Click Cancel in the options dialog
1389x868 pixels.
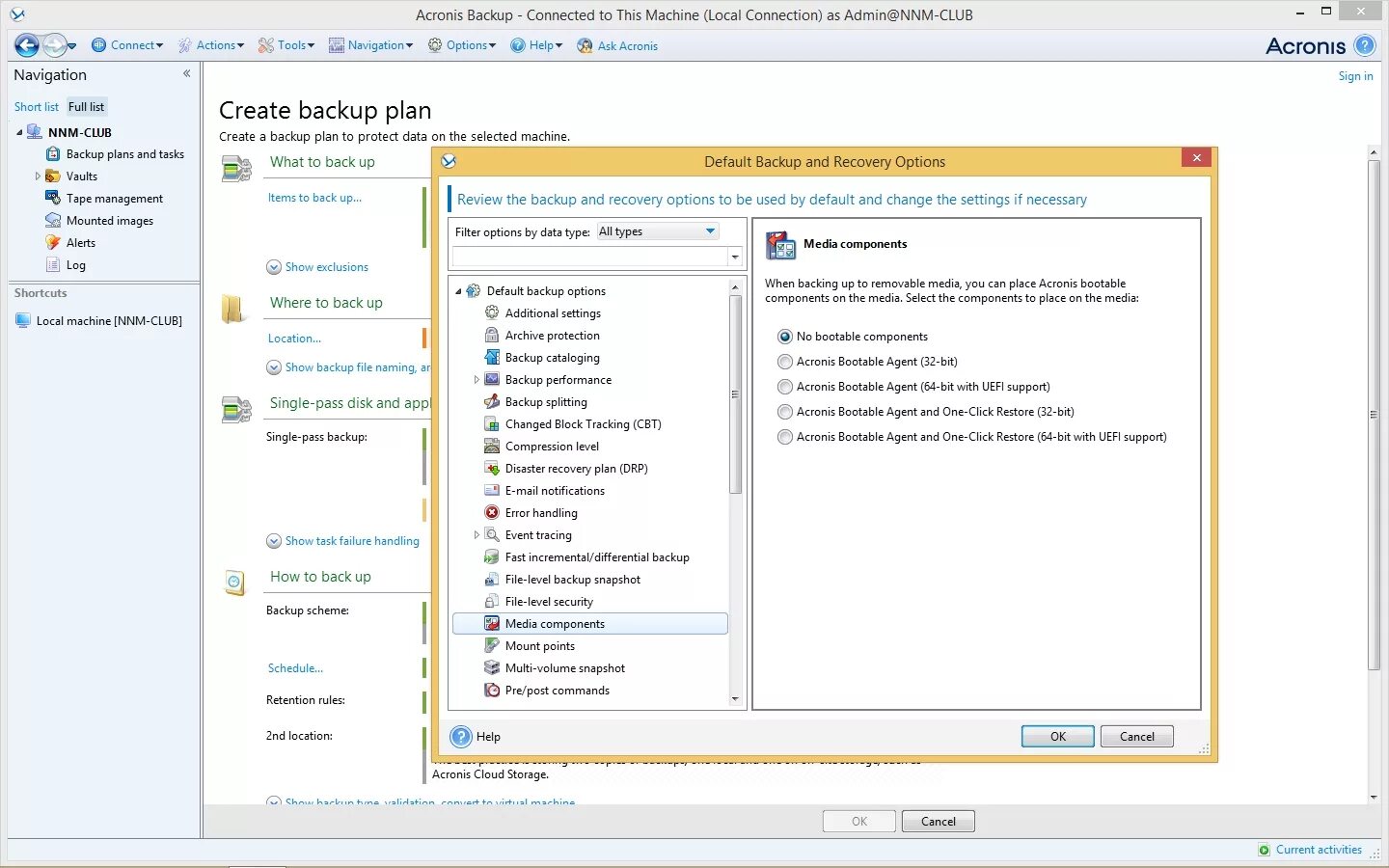pos(1137,737)
